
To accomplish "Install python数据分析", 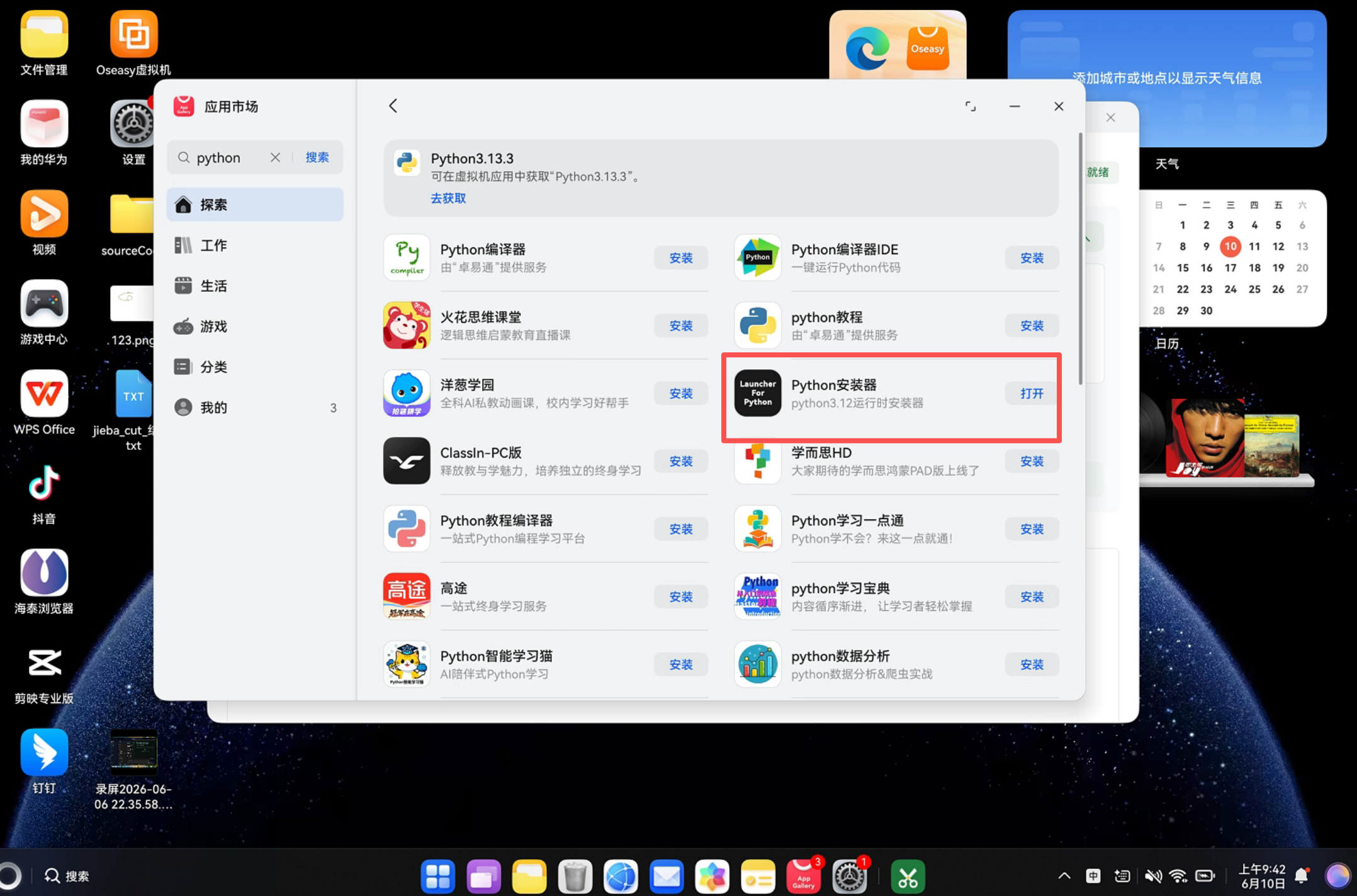I will [x=1032, y=664].
